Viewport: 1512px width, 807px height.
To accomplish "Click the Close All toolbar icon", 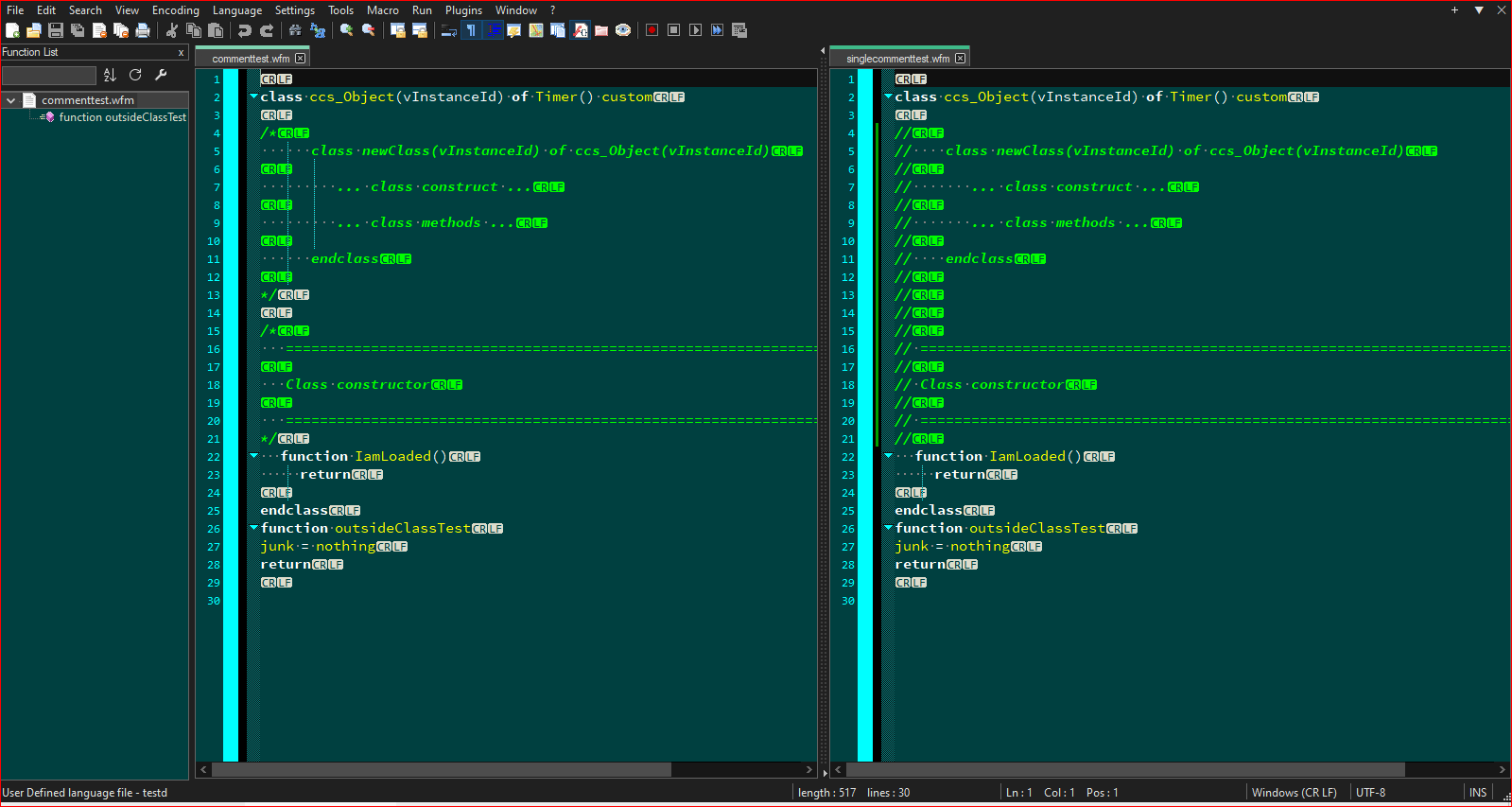I will (121, 30).
